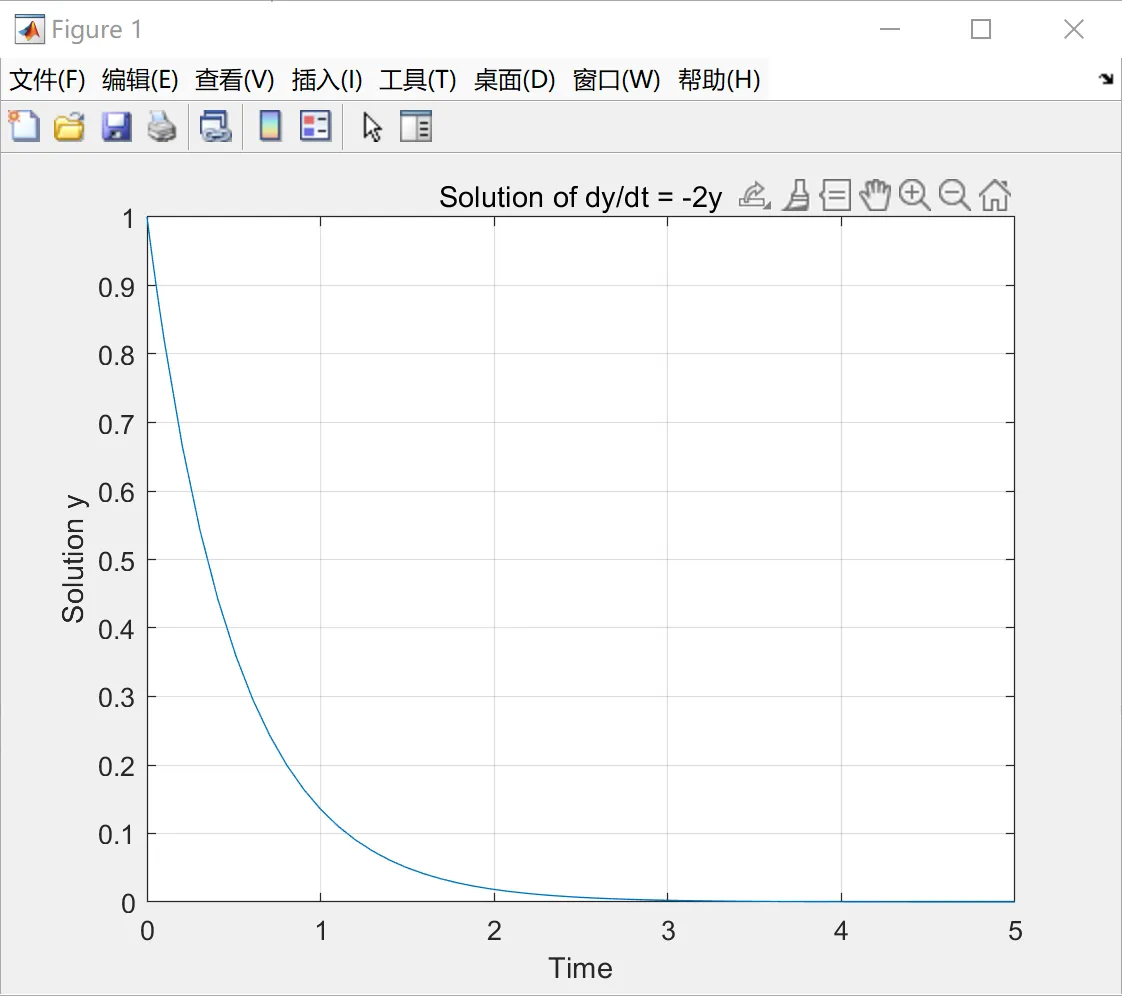Dock the figure using the corner arrow
Screen dimensions: 1122x996
pyautogui.click(x=1106, y=79)
